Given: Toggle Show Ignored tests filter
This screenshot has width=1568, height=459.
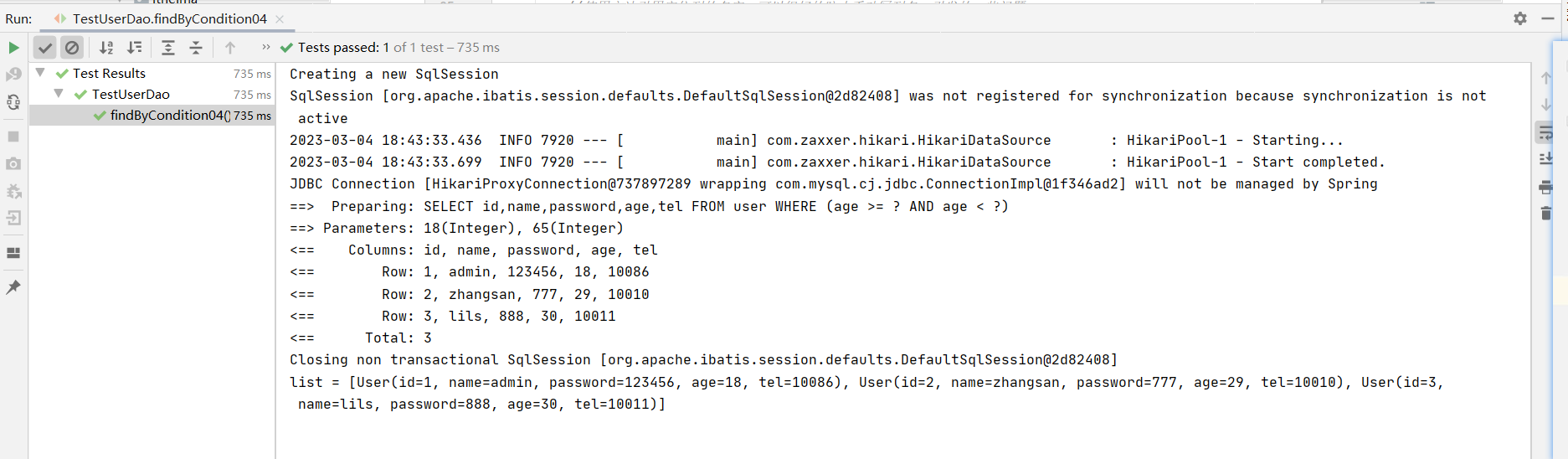Looking at the screenshot, I should point(72,48).
